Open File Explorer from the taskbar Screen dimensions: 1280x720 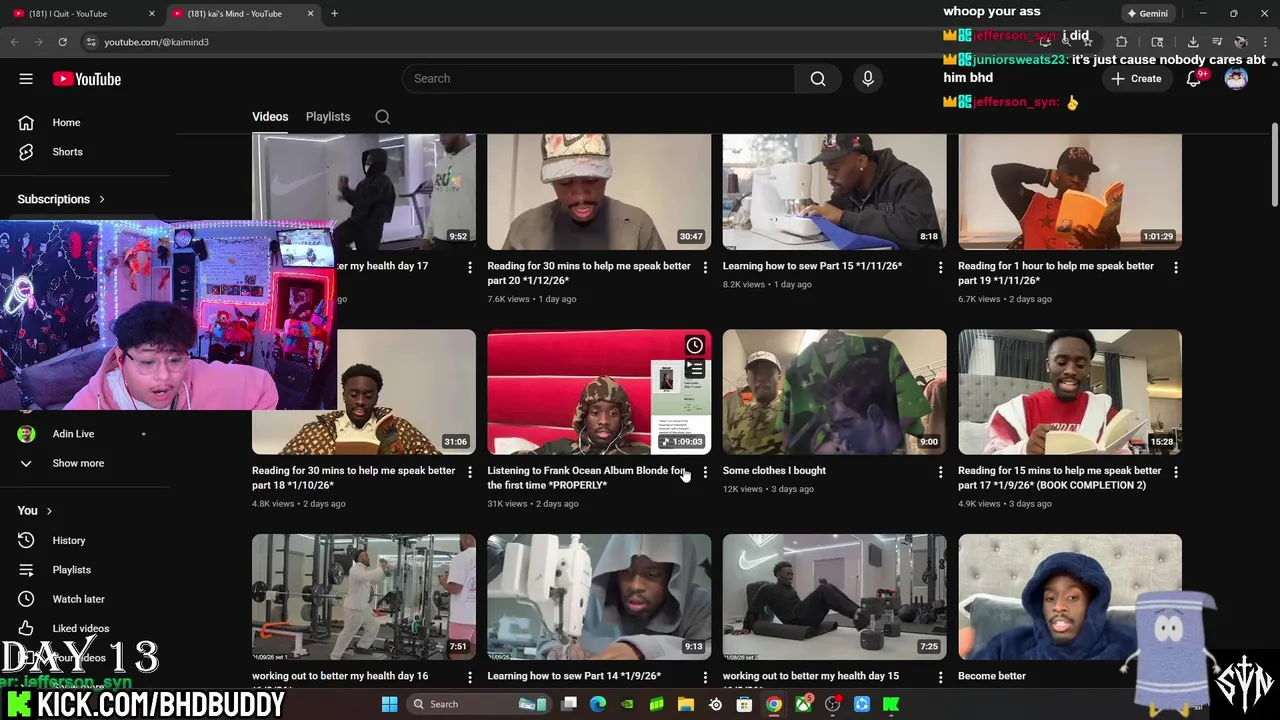(x=686, y=704)
